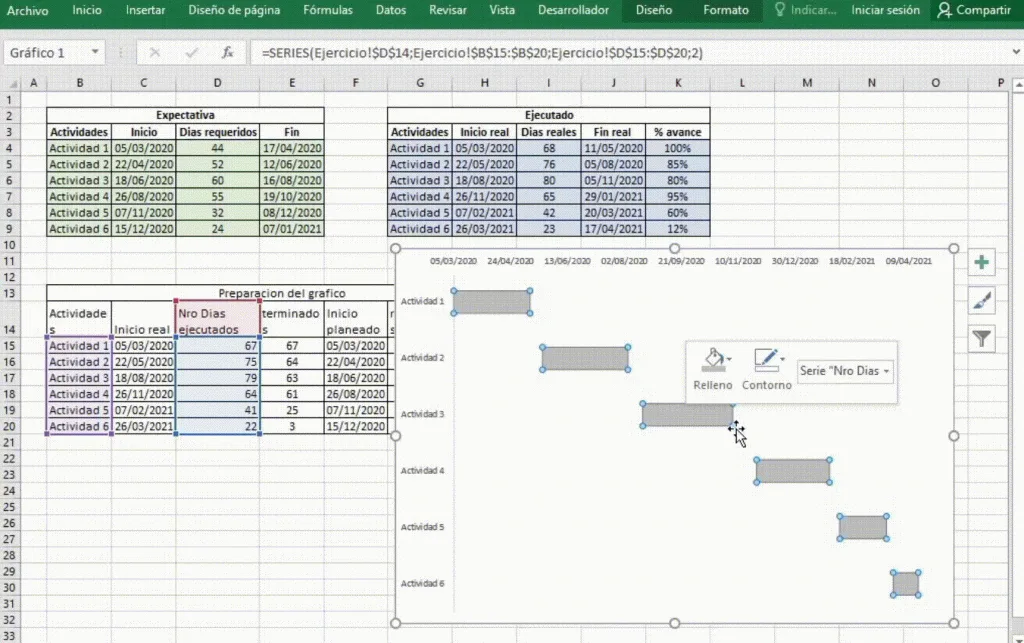Select the Actividad 2 gray chart bar
1024x643 pixels.
point(585,358)
